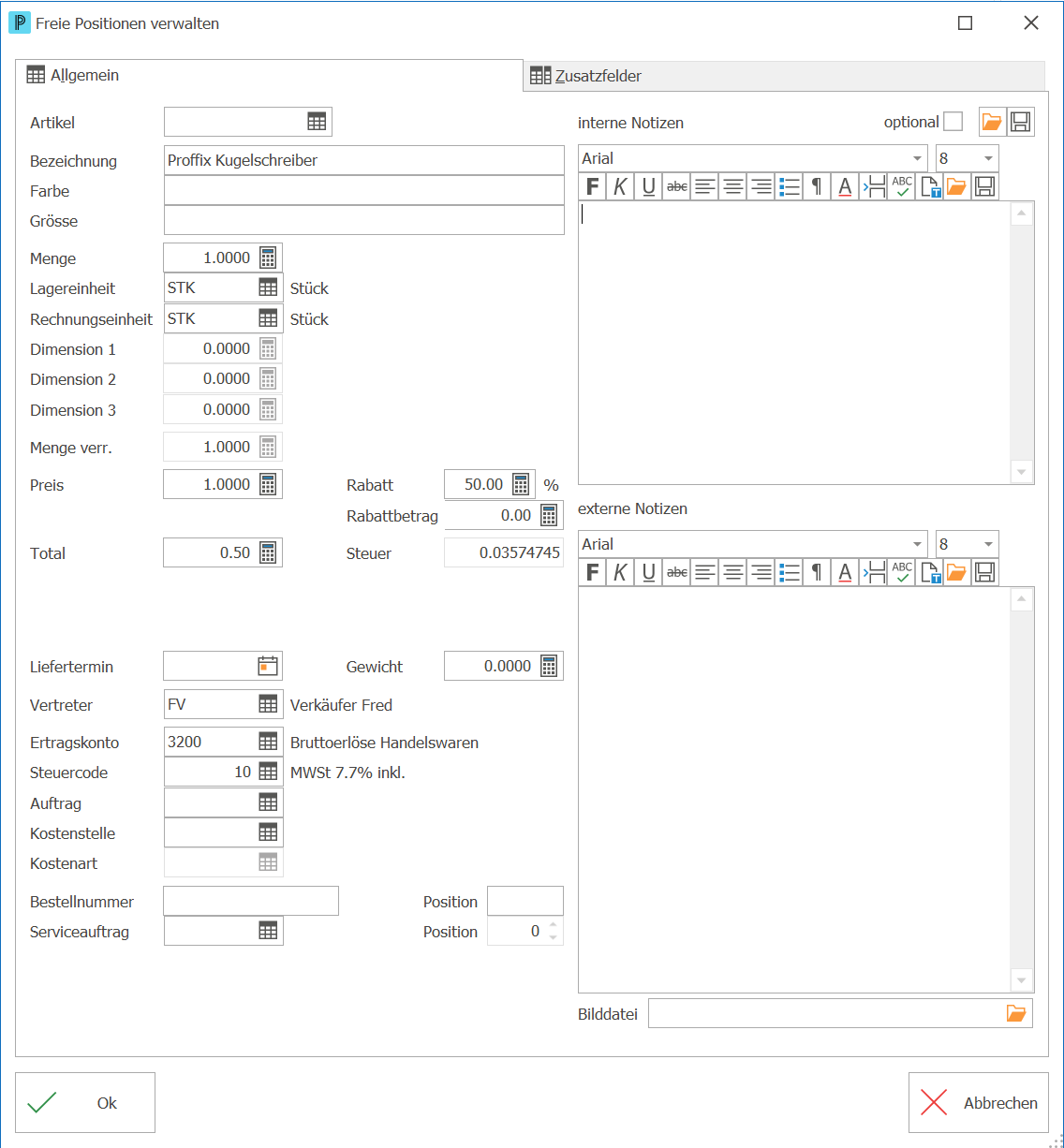Click the Bezeichnung field with Proffix Kugelschreiber
This screenshot has height=1148, width=1064.
coord(364,160)
